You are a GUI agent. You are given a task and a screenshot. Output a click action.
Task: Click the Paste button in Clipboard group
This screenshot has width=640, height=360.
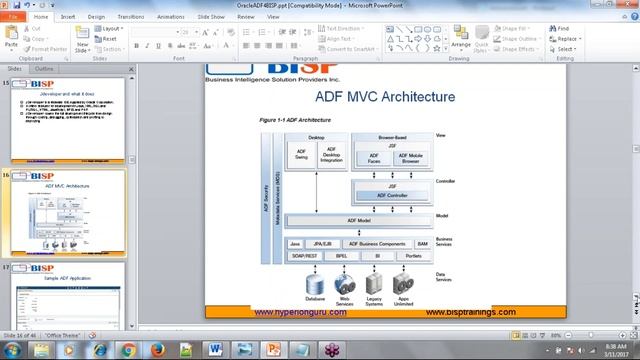click(11, 38)
